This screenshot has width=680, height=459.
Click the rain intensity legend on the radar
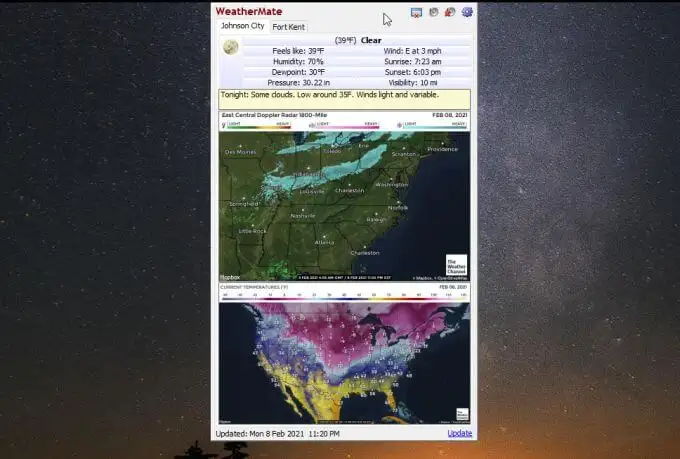point(256,125)
